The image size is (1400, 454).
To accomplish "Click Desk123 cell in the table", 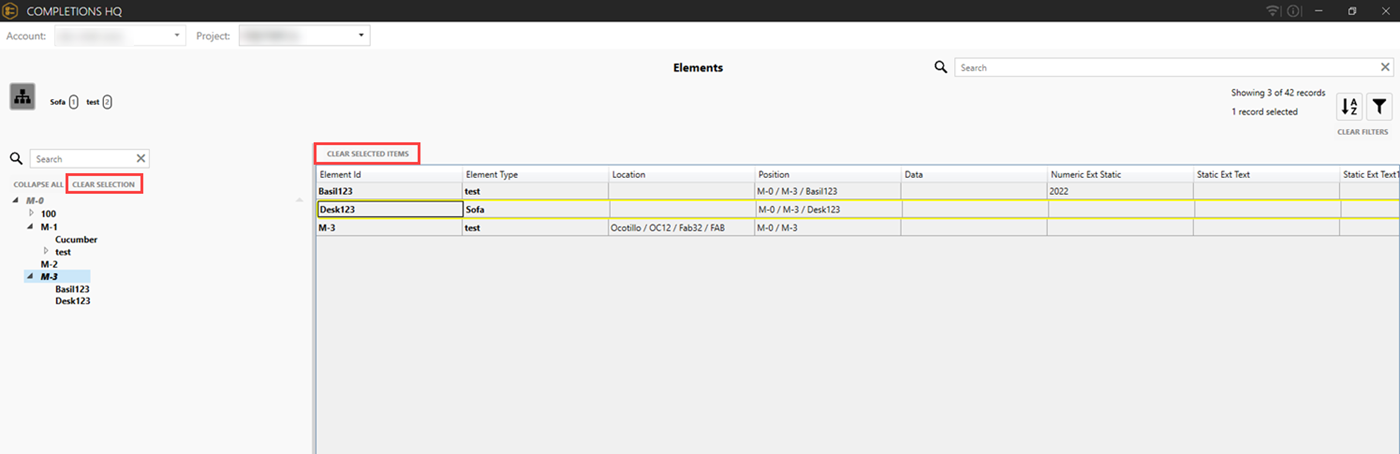I will (x=389, y=209).
